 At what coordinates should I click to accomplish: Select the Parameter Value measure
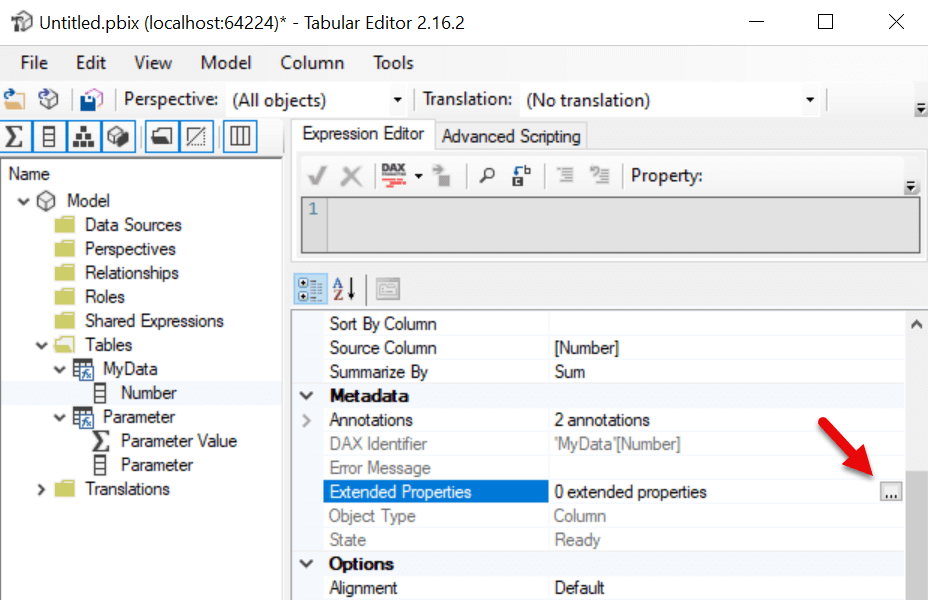pos(178,440)
